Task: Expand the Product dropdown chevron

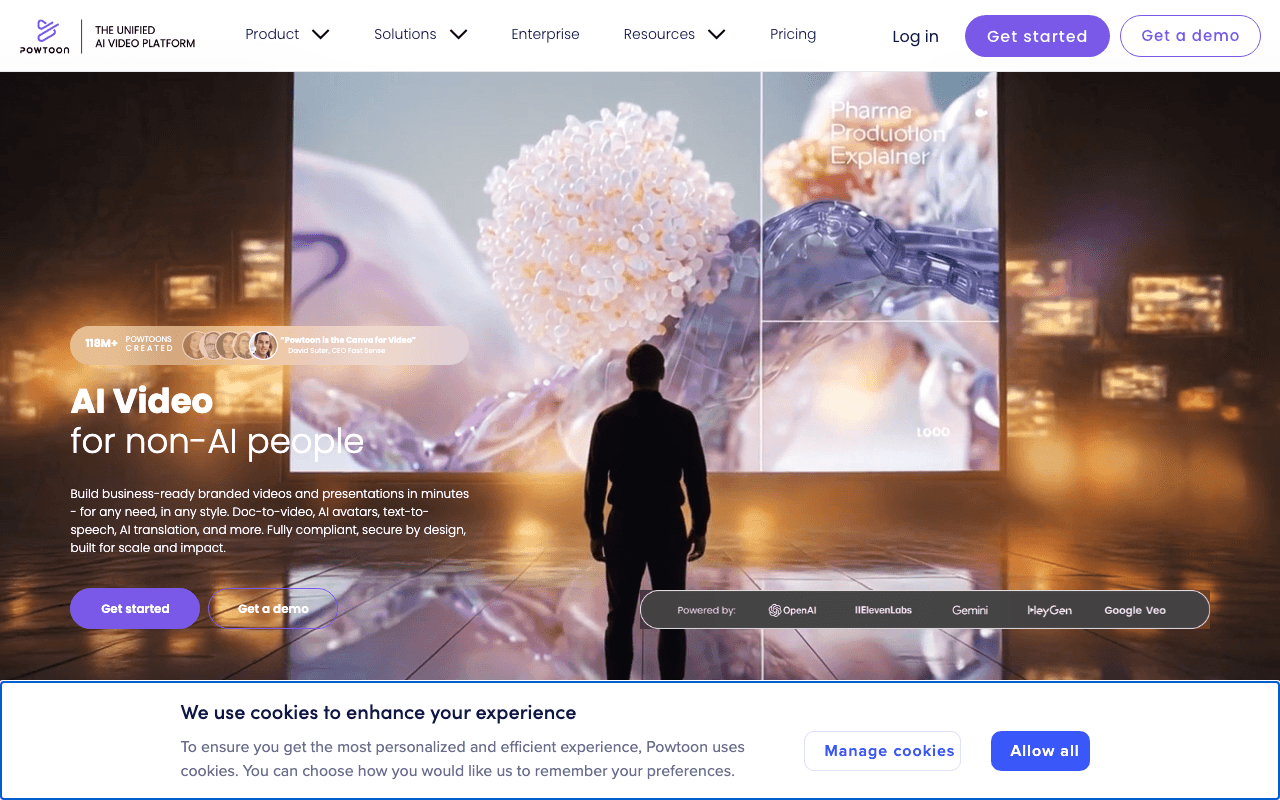Action: click(320, 34)
